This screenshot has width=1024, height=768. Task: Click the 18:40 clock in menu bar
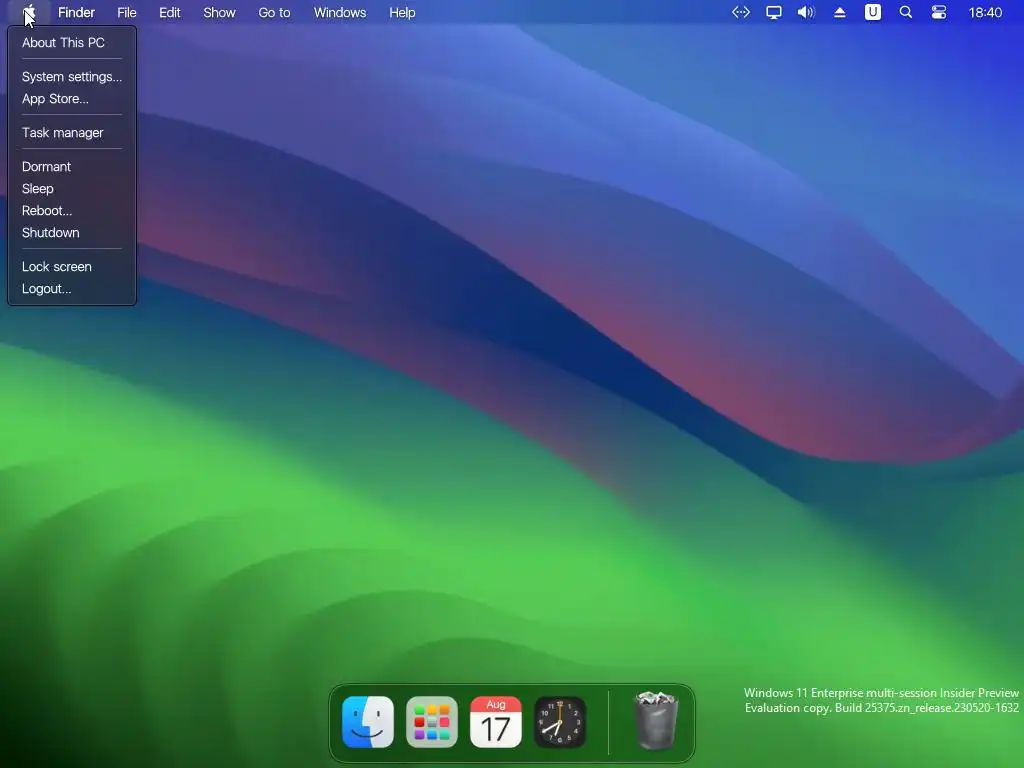point(985,12)
